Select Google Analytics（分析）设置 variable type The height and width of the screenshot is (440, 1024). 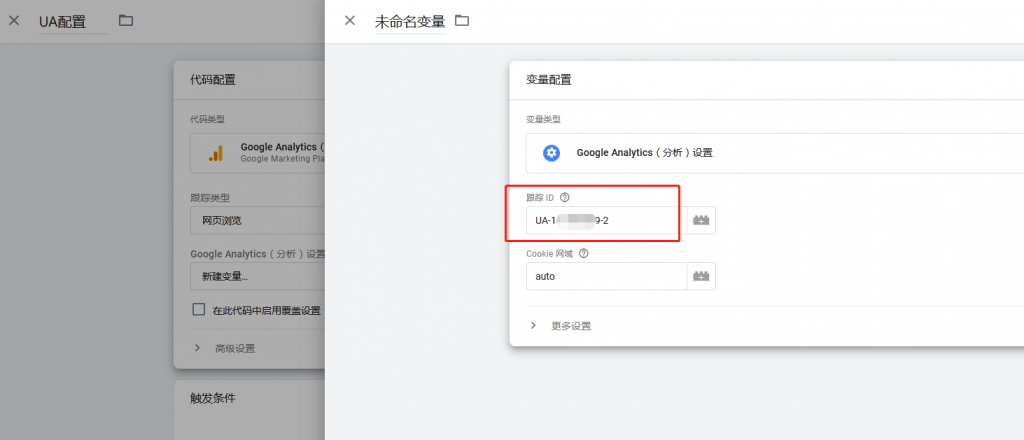(x=775, y=153)
